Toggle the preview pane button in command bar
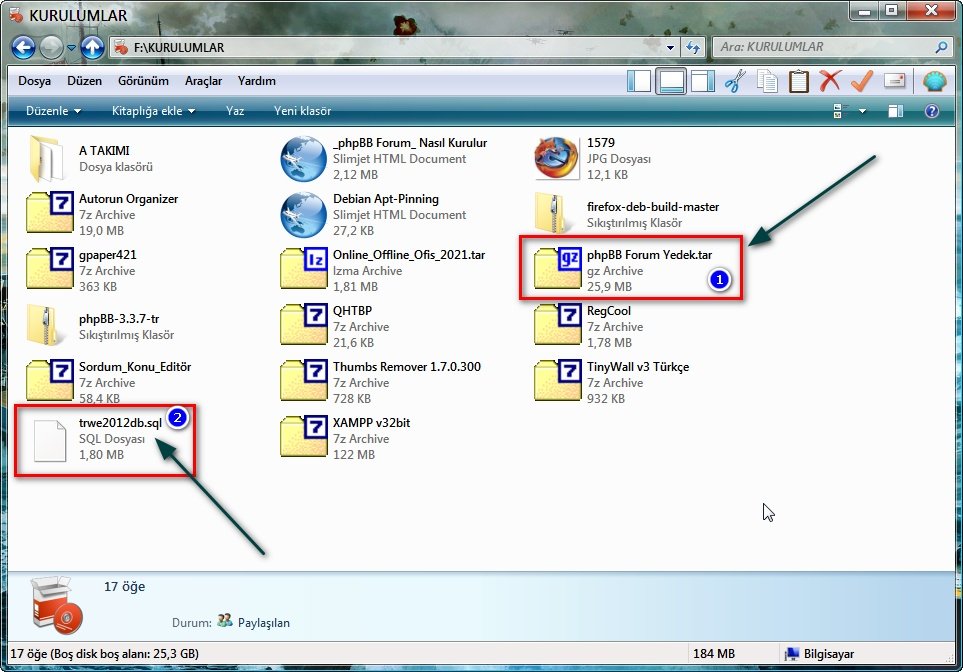This screenshot has width=963, height=672. click(895, 111)
